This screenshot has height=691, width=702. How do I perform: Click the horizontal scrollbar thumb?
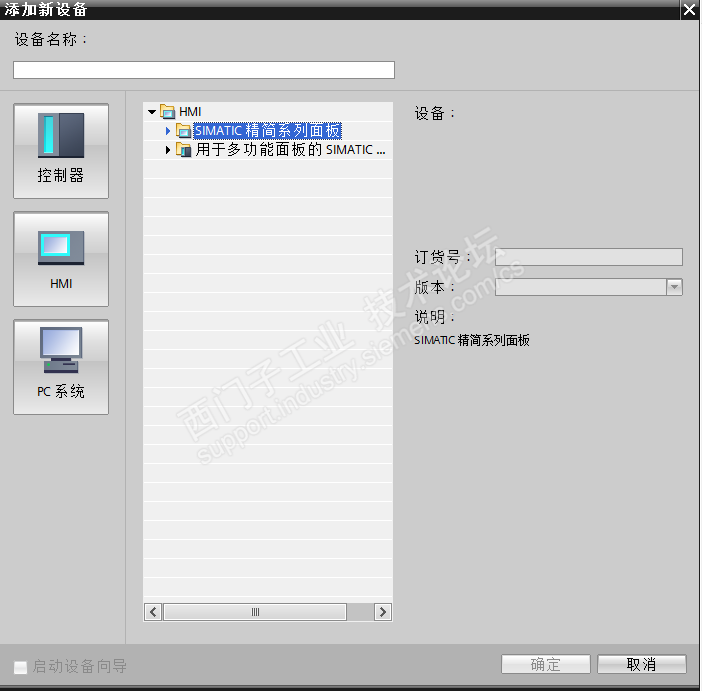pyautogui.click(x=255, y=612)
